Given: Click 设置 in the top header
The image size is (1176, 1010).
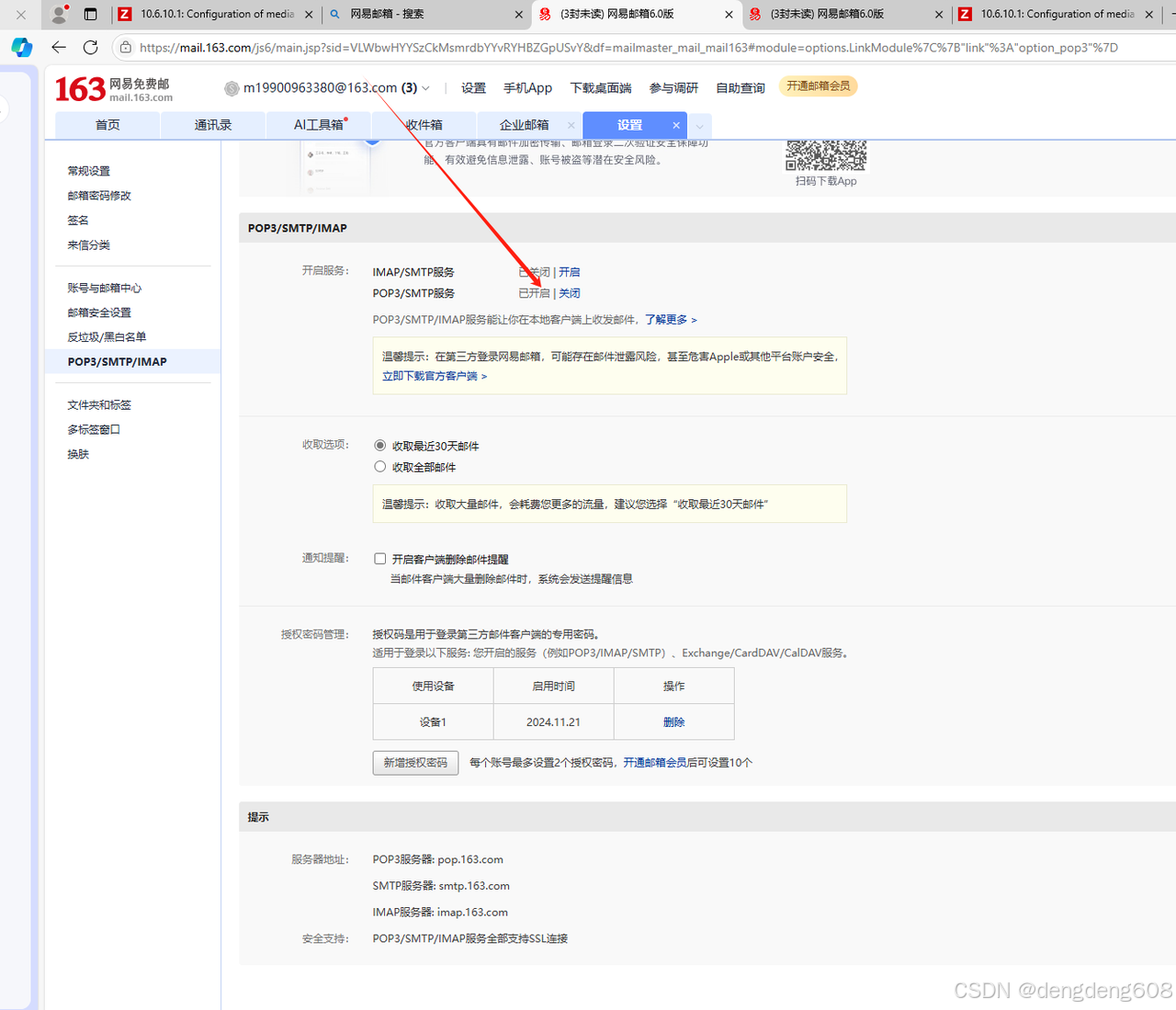Looking at the screenshot, I should [x=473, y=88].
